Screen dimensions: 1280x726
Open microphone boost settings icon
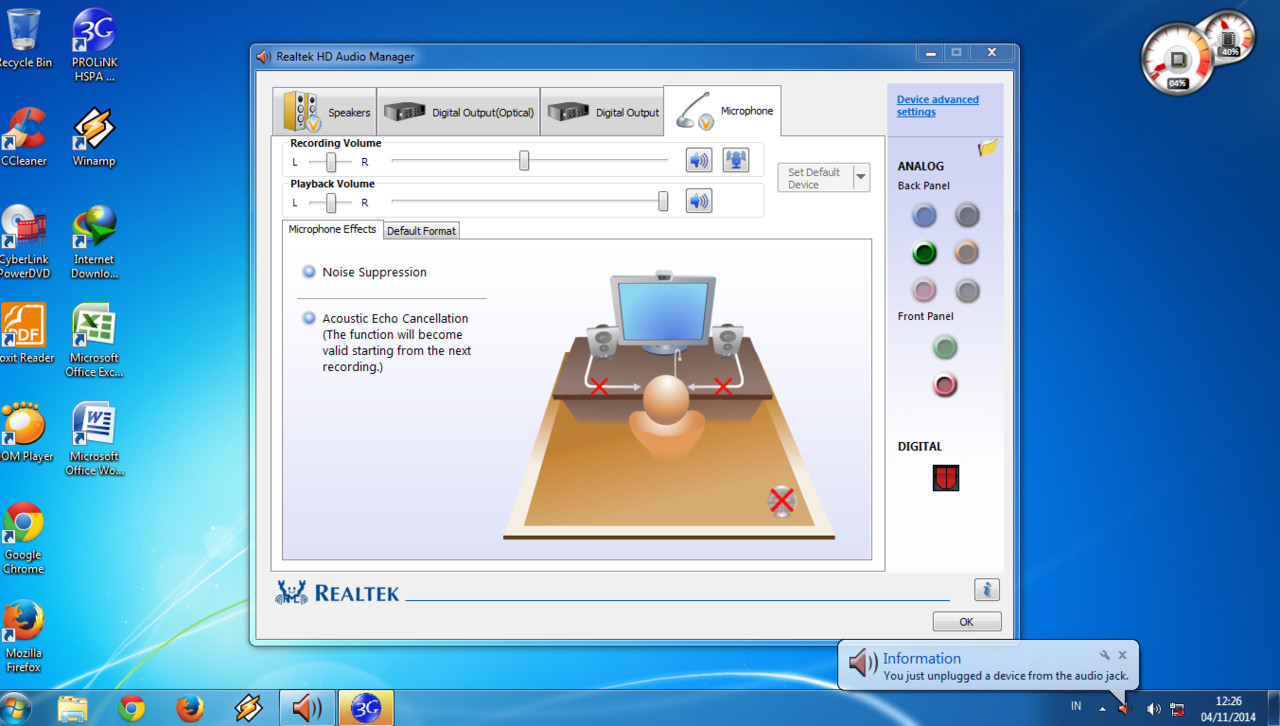click(x=736, y=160)
